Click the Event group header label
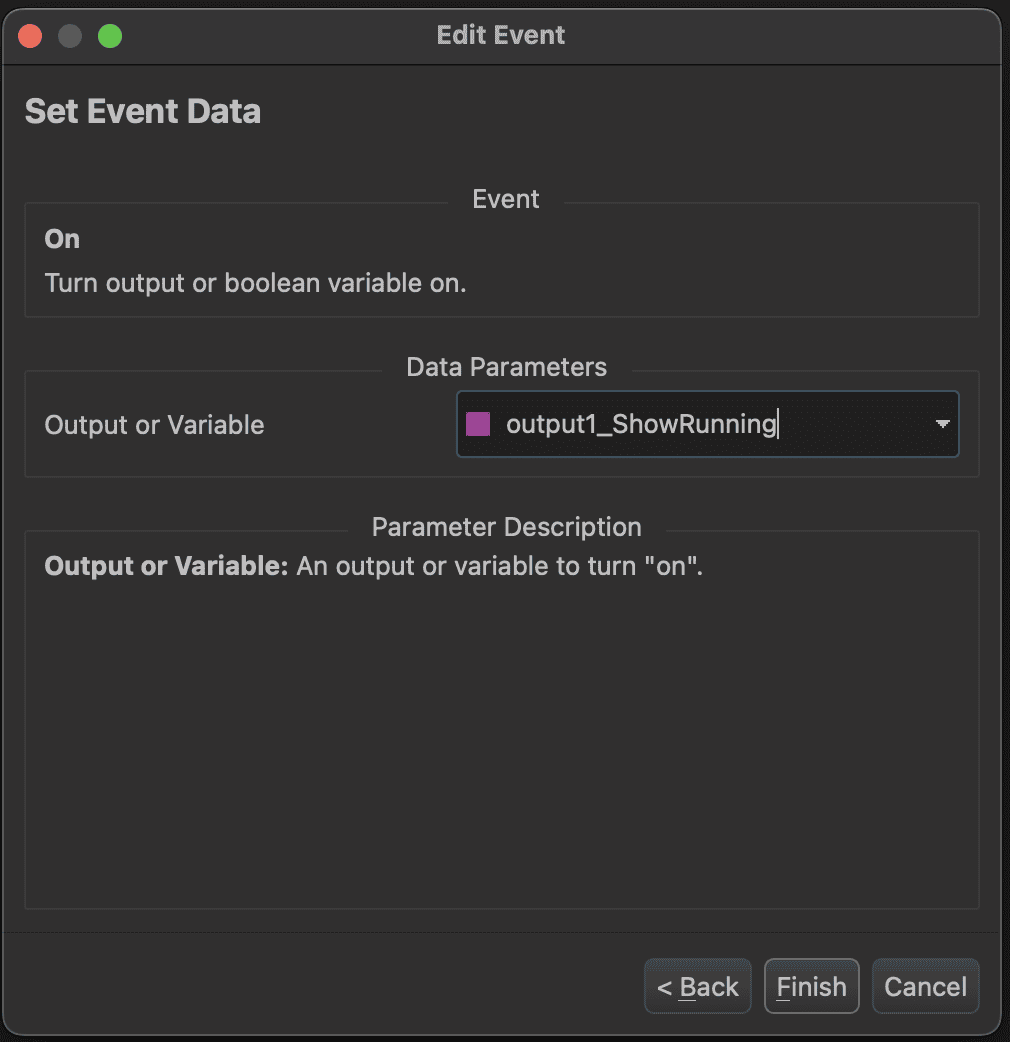 click(x=506, y=199)
